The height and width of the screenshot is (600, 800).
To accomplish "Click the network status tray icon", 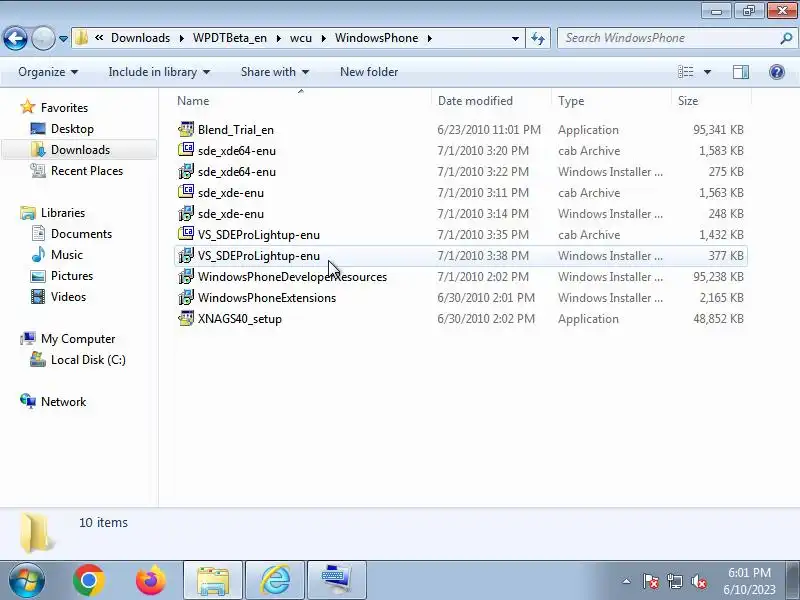I will (x=674, y=581).
